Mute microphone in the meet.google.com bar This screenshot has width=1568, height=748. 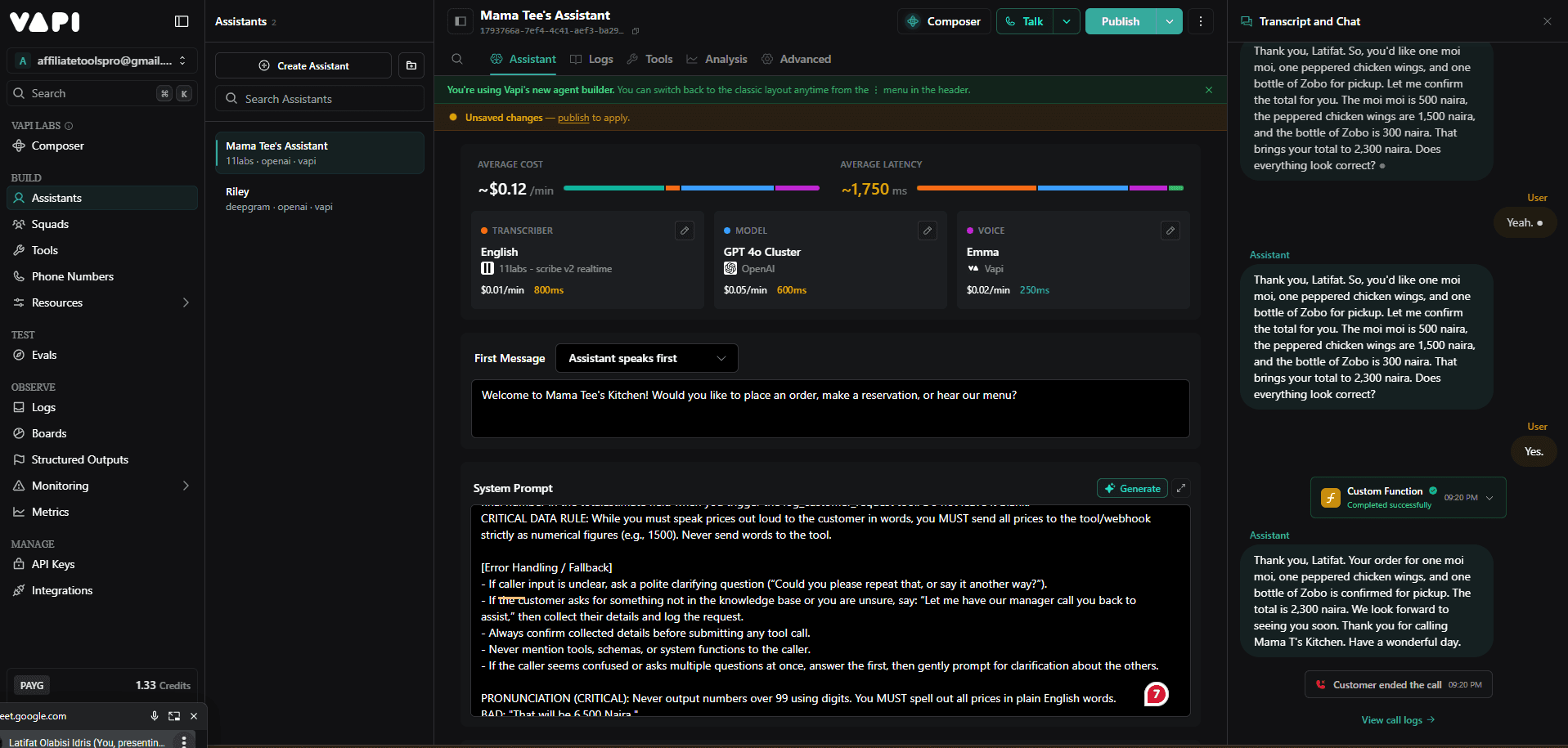point(155,716)
